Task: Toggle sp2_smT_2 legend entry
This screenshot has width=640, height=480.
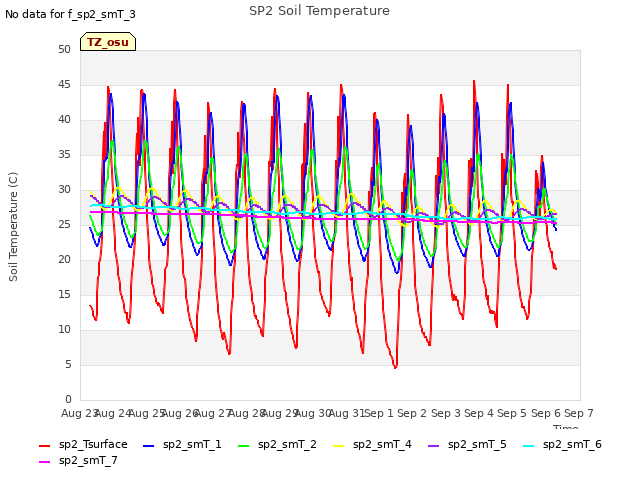Action: (277, 444)
